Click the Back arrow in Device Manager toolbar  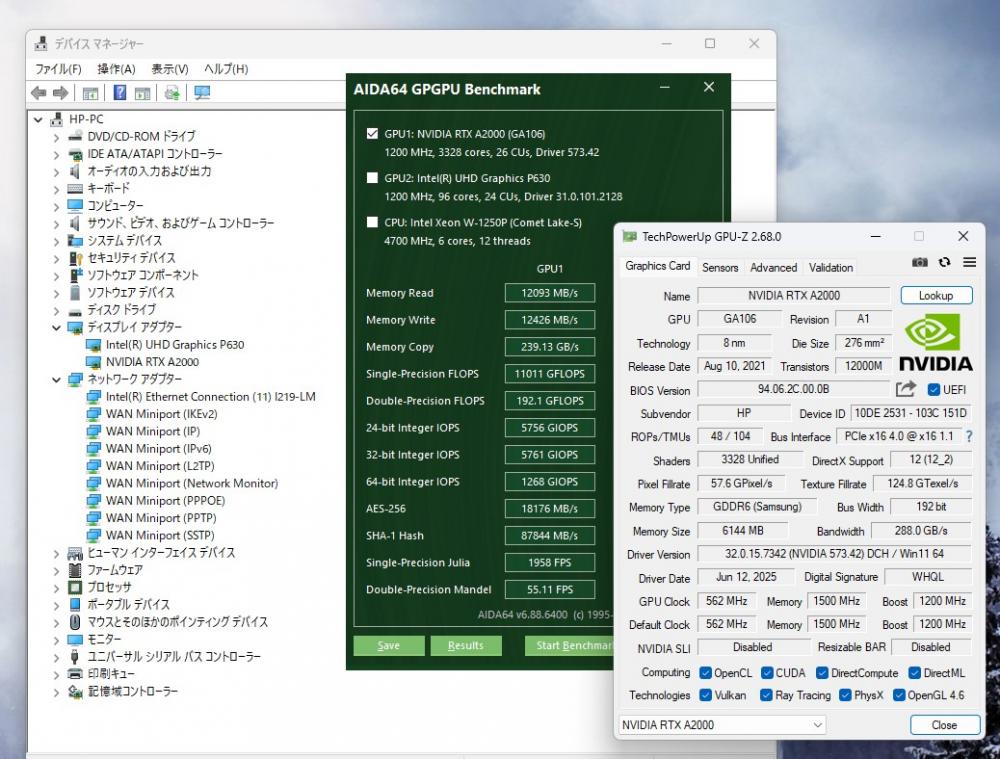(38, 93)
